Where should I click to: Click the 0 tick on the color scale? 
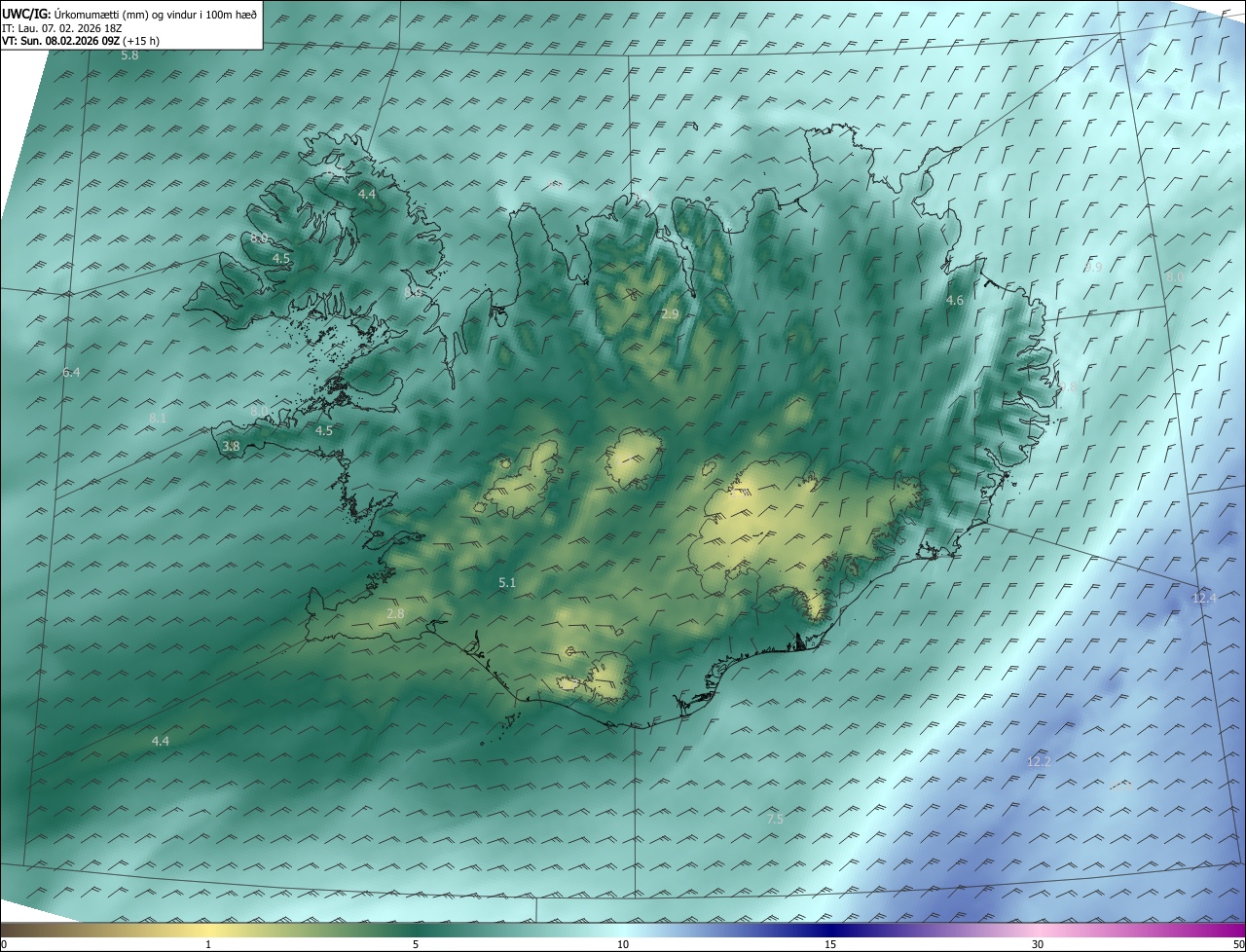click(4, 944)
